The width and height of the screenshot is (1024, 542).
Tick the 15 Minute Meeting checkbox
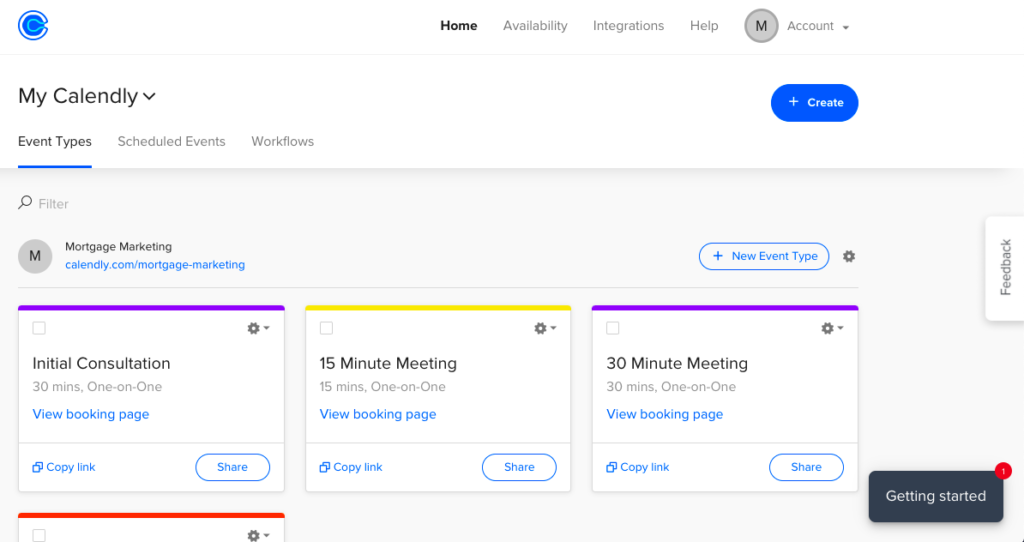pos(327,328)
